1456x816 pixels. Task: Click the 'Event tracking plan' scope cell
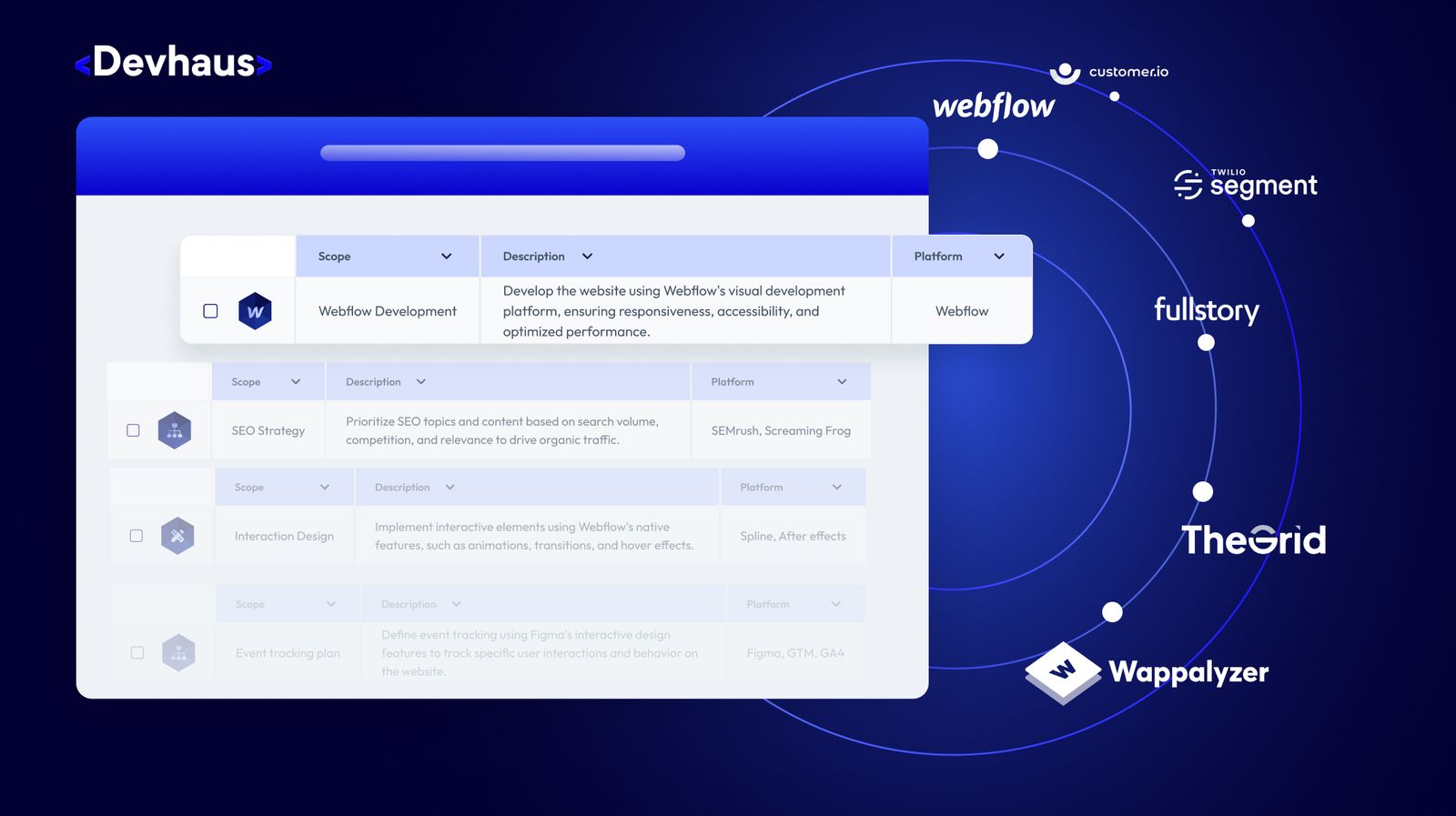pyautogui.click(x=288, y=652)
